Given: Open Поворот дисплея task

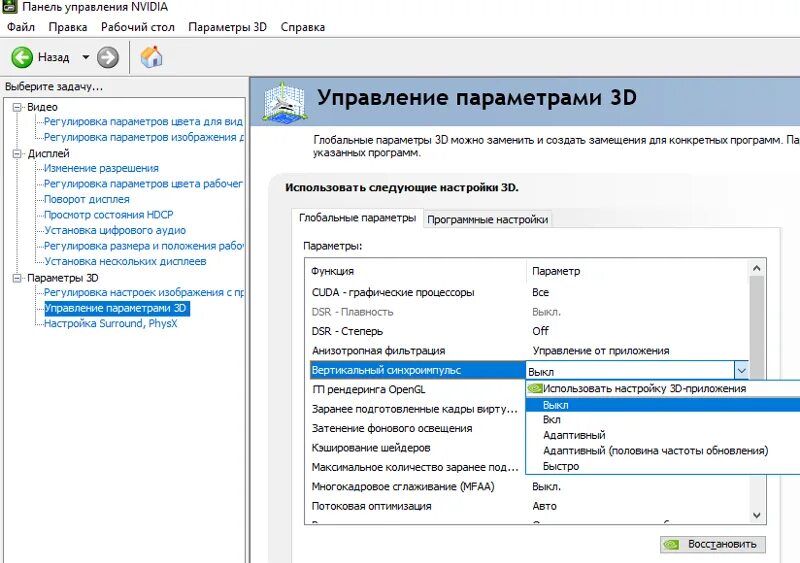Looking at the screenshot, I should [87, 200].
